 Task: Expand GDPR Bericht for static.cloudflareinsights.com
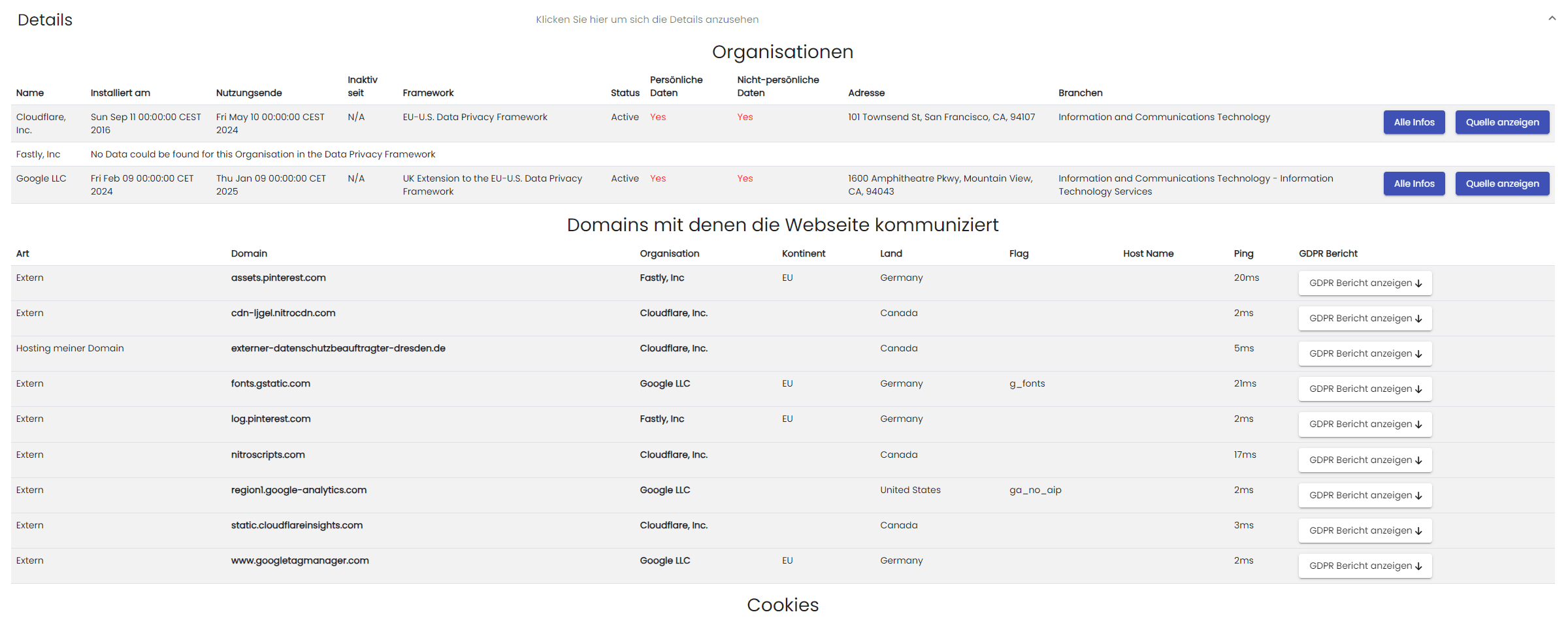tap(1365, 530)
